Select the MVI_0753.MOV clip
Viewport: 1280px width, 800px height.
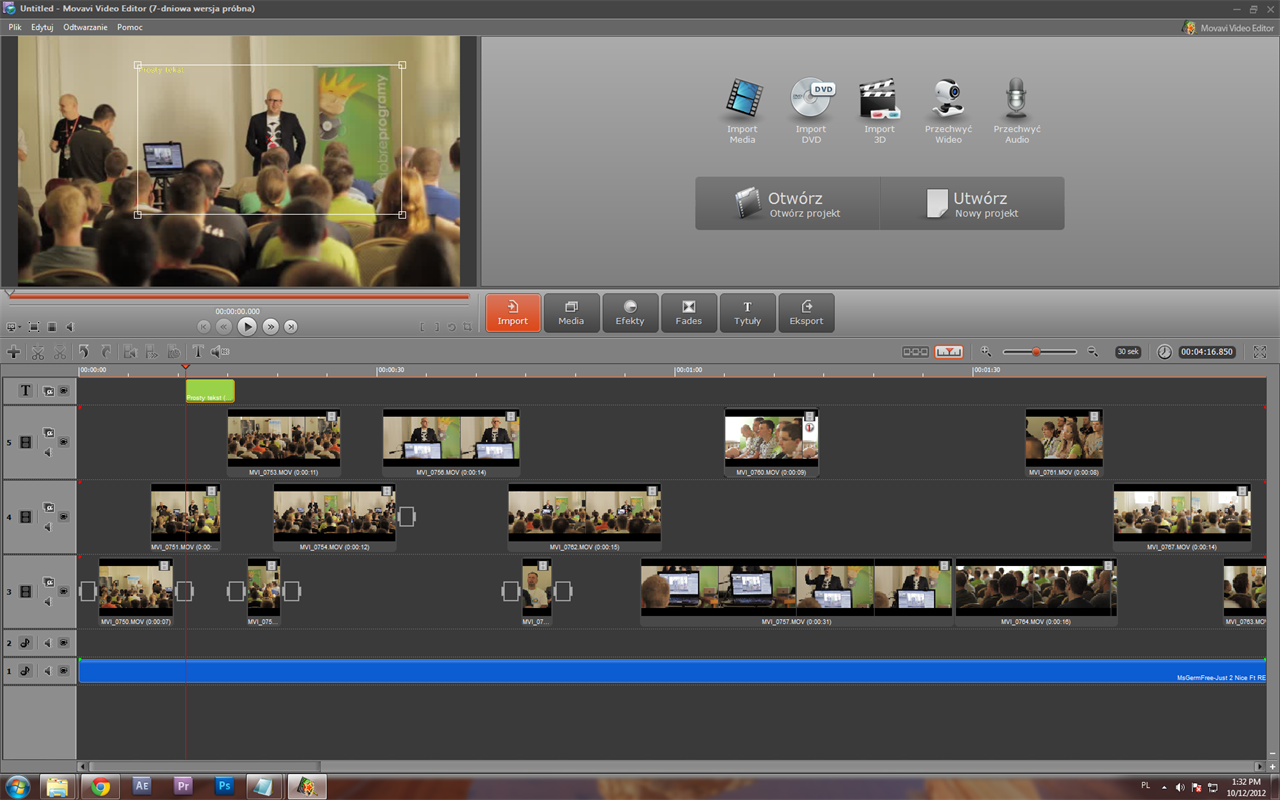[x=284, y=443]
